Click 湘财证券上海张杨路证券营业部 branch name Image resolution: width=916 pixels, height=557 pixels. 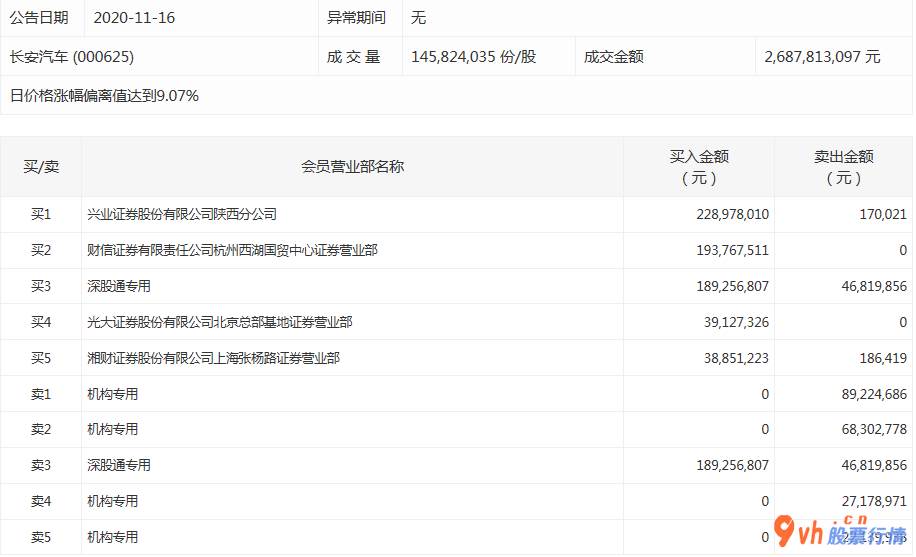point(213,358)
